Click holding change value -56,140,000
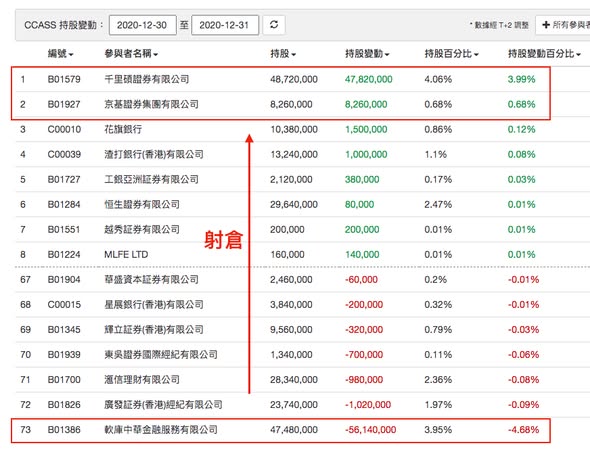The width and height of the screenshot is (590, 452). pos(371,430)
